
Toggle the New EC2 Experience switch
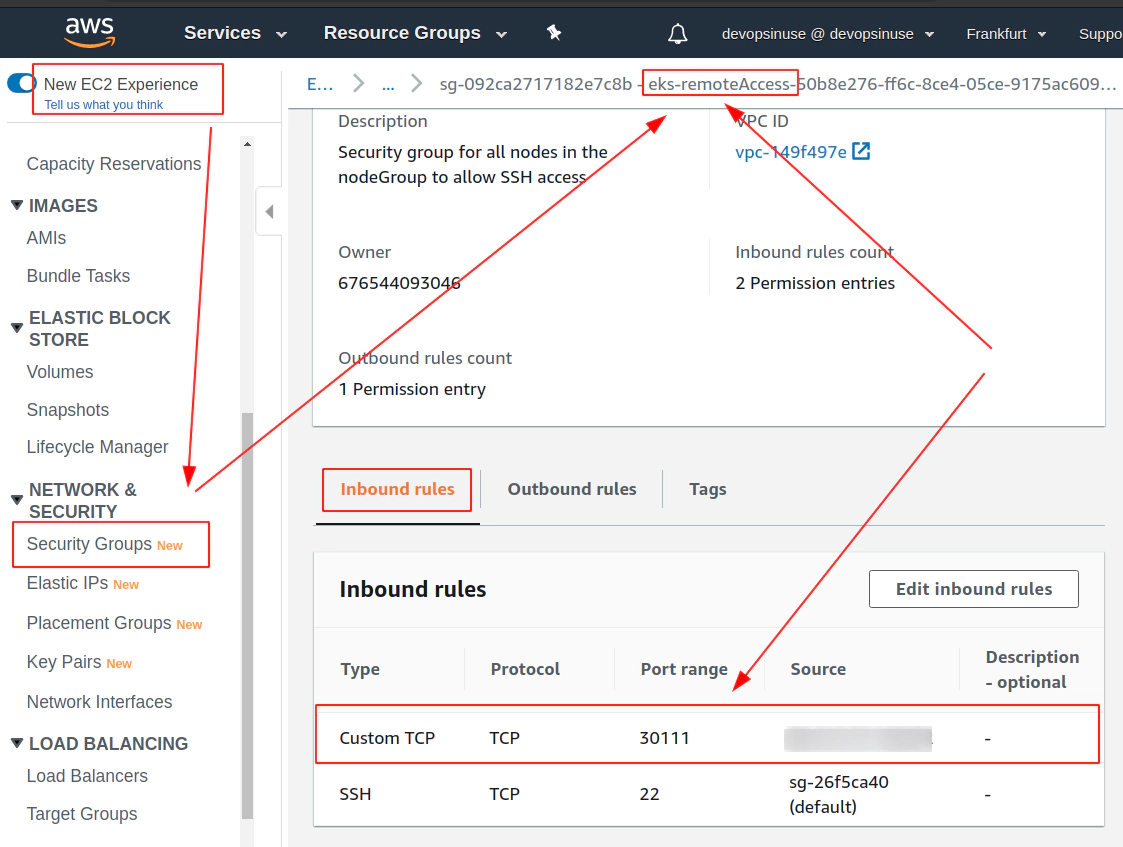(x=21, y=84)
